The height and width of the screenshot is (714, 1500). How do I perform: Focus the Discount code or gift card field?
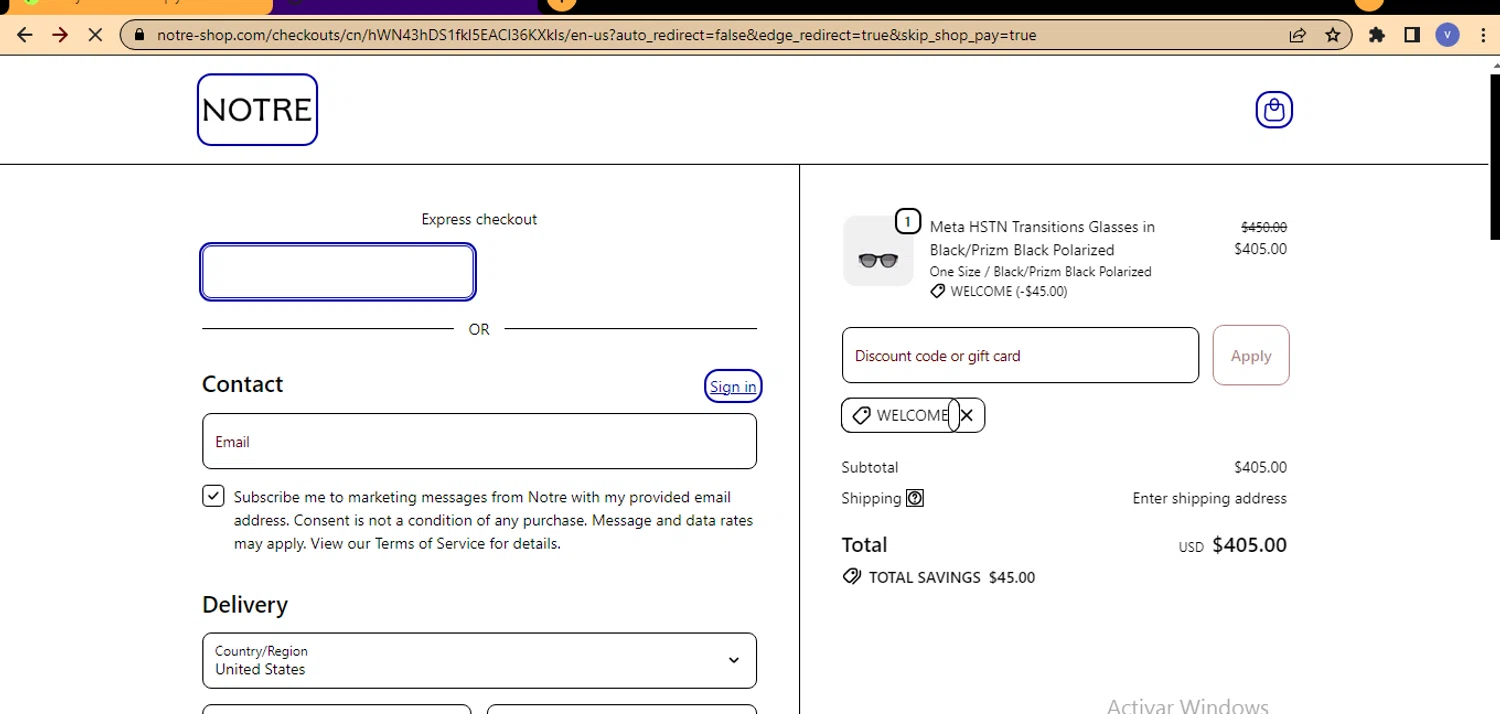(1020, 355)
